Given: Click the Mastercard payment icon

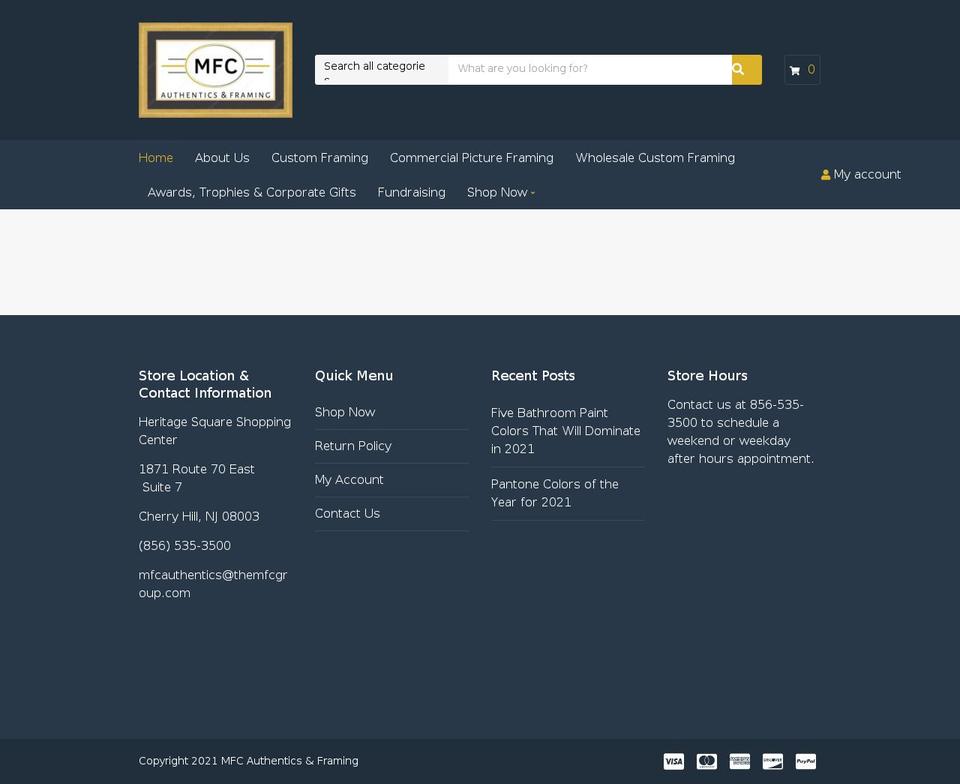Looking at the screenshot, I should 707,761.
